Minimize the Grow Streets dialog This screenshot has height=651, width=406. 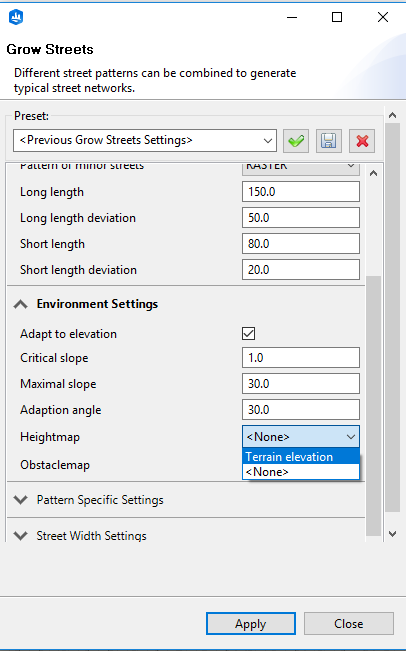[x=292, y=17]
